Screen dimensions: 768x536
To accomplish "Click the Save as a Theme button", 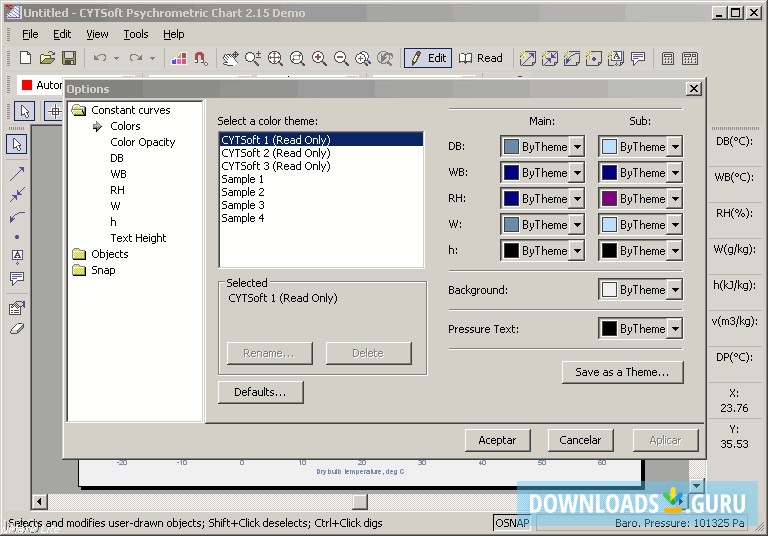I will [x=622, y=372].
